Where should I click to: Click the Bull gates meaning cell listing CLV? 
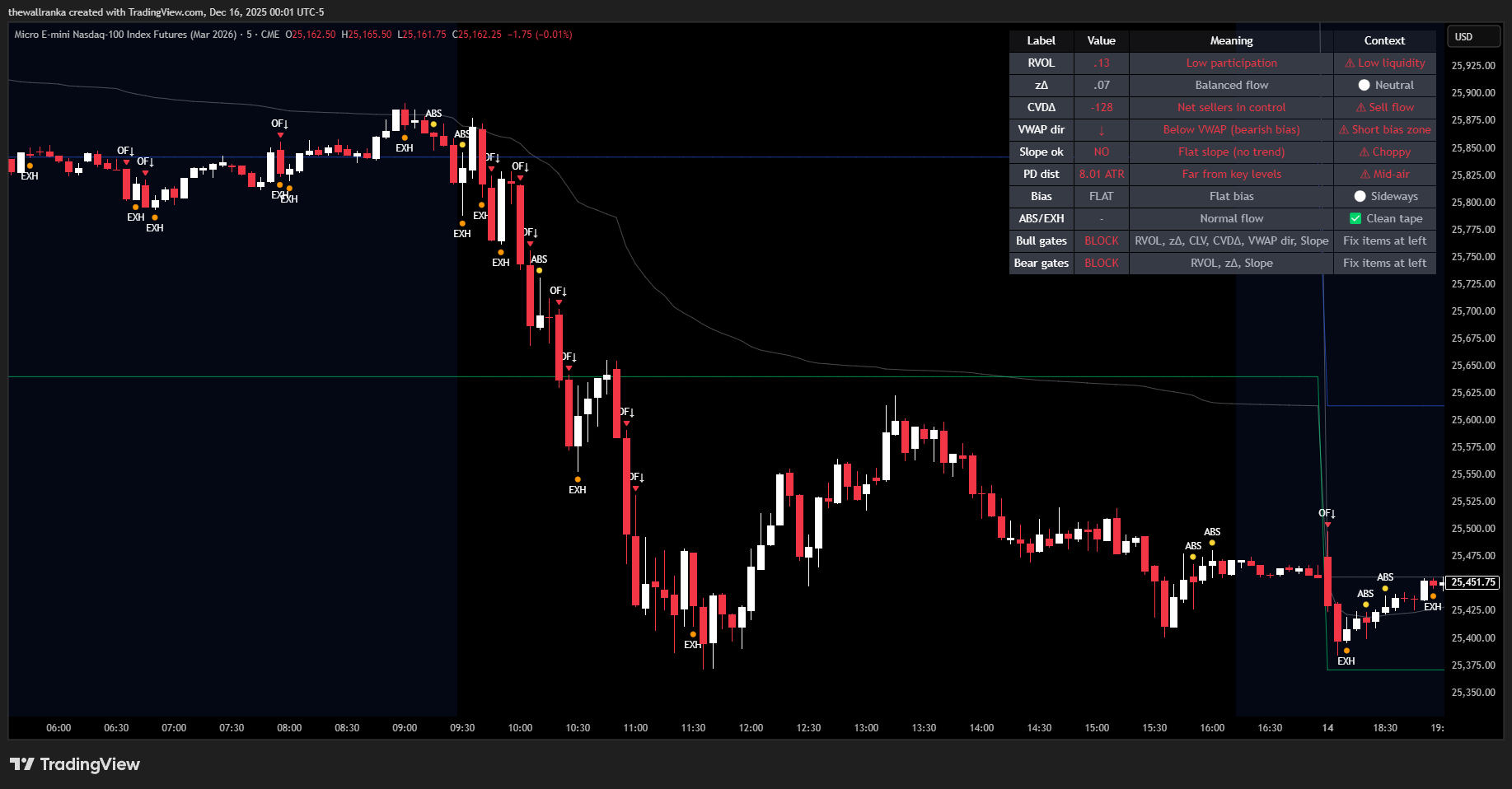(1232, 240)
